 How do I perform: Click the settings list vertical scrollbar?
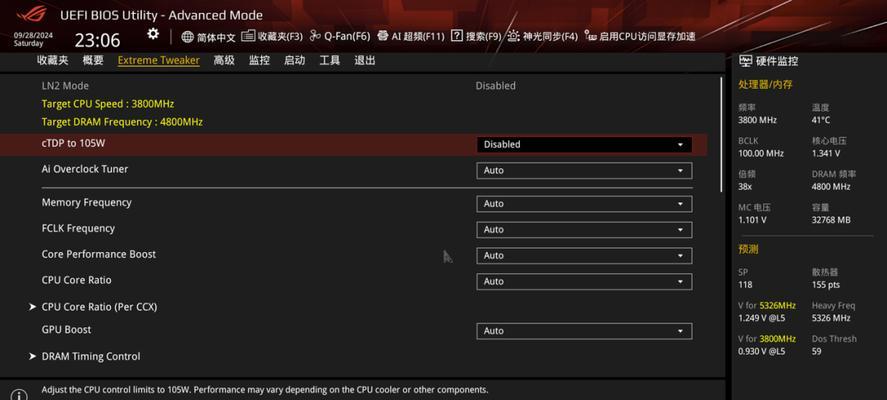721,134
